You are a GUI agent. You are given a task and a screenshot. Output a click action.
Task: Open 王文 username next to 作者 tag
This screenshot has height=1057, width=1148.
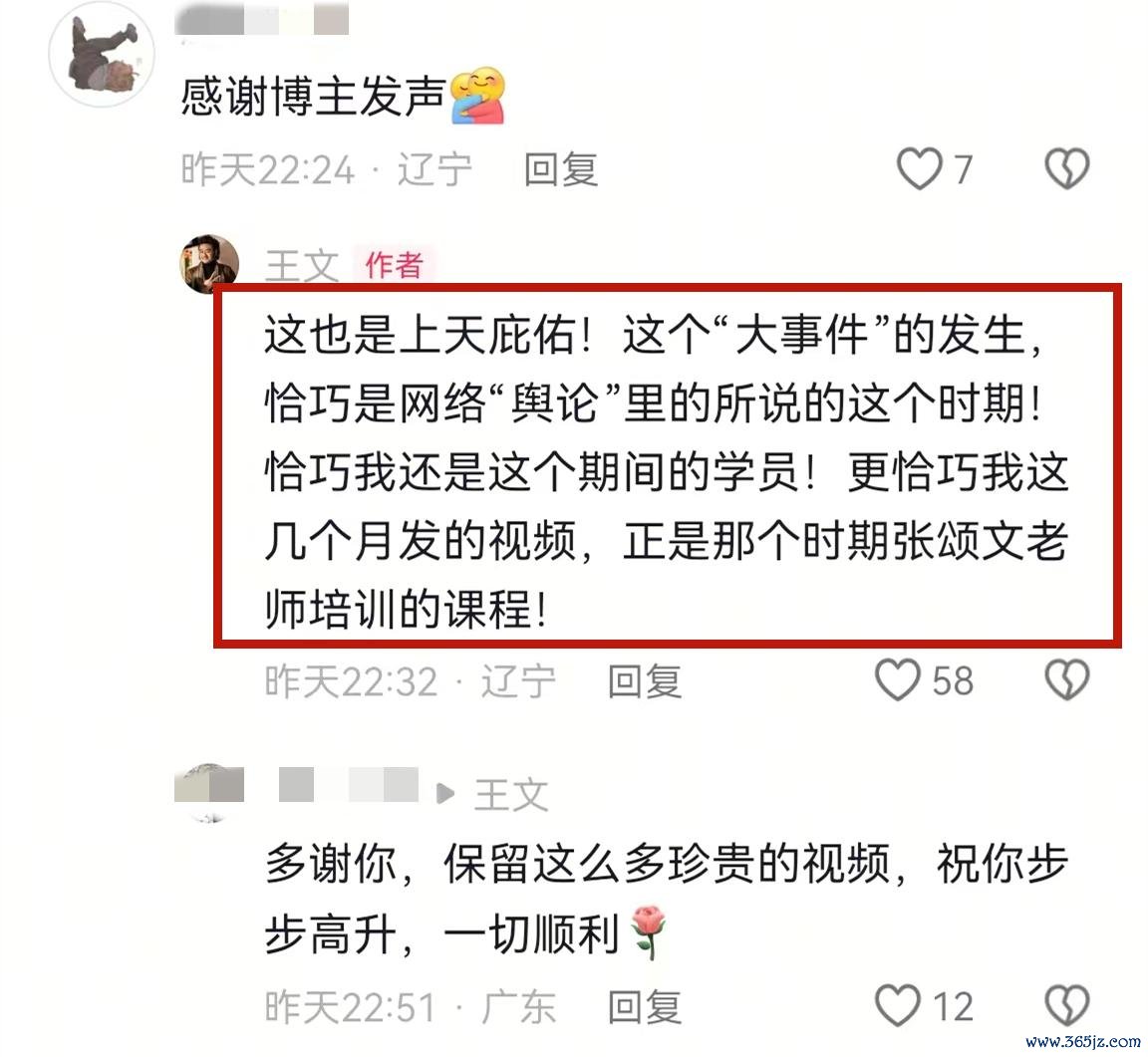click(x=302, y=265)
